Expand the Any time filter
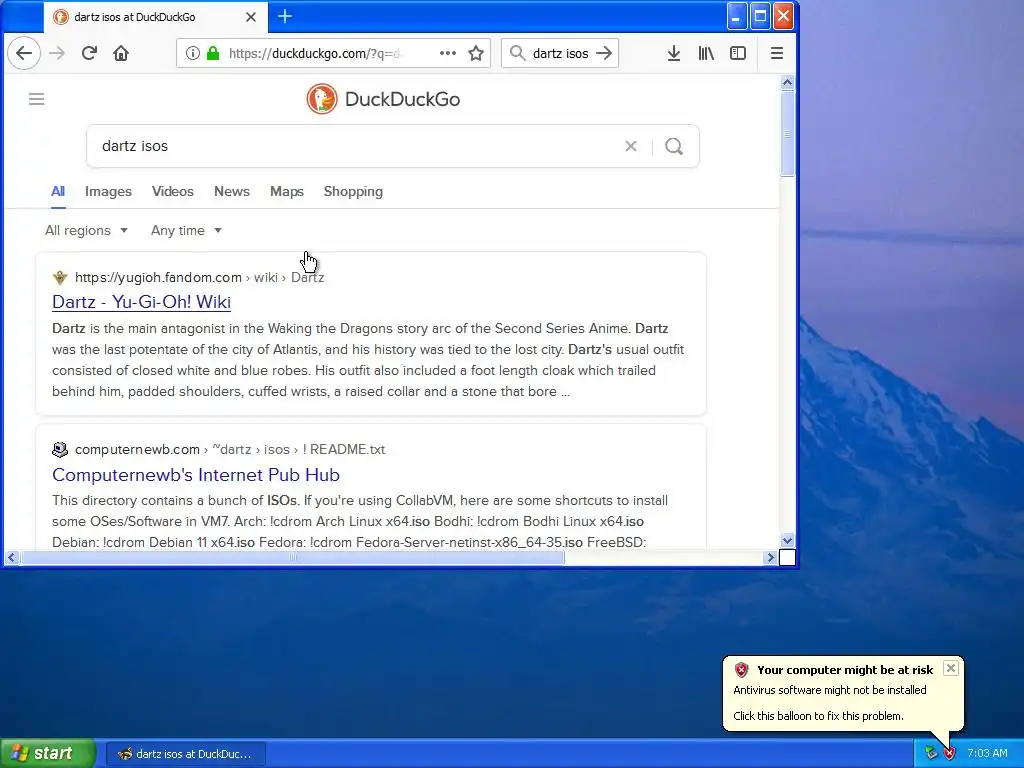The width and height of the screenshot is (1024, 768). click(186, 231)
